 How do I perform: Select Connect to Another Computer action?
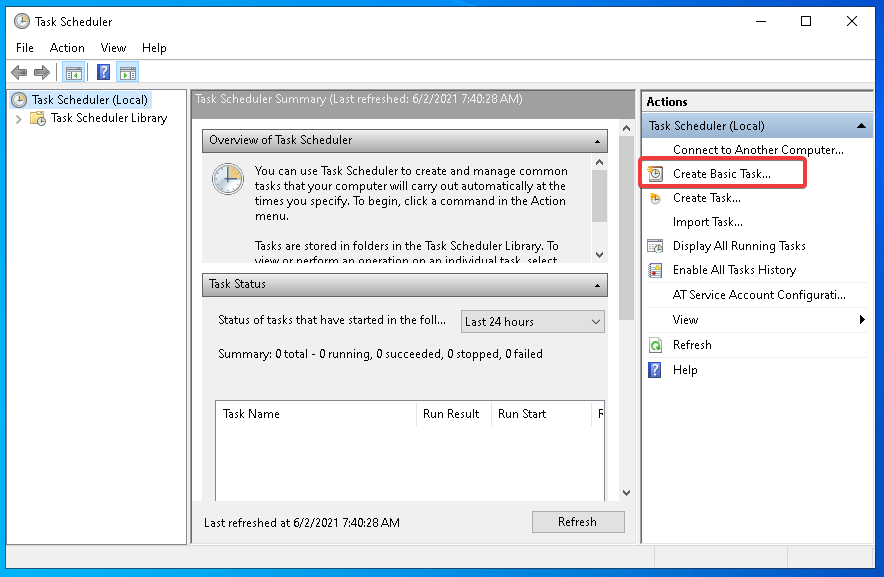point(758,150)
